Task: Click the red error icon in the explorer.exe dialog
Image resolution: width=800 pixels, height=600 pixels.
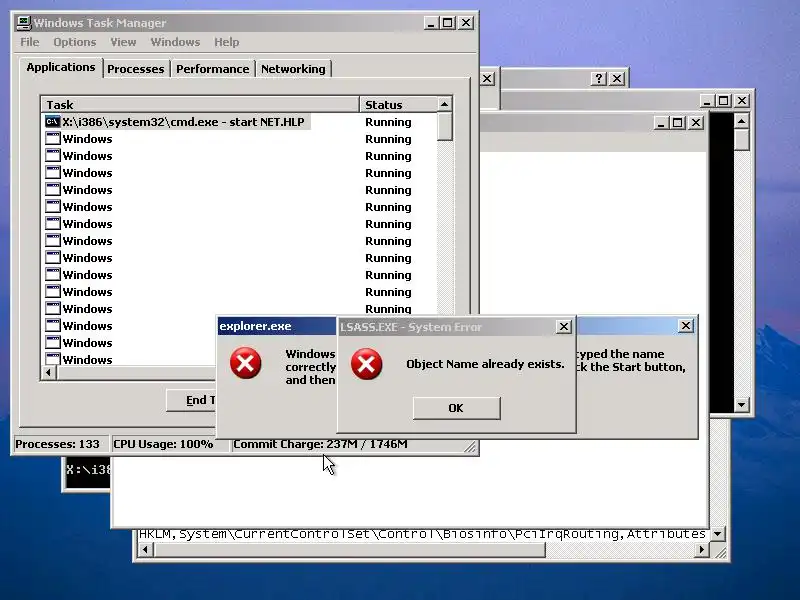Action: click(x=245, y=363)
